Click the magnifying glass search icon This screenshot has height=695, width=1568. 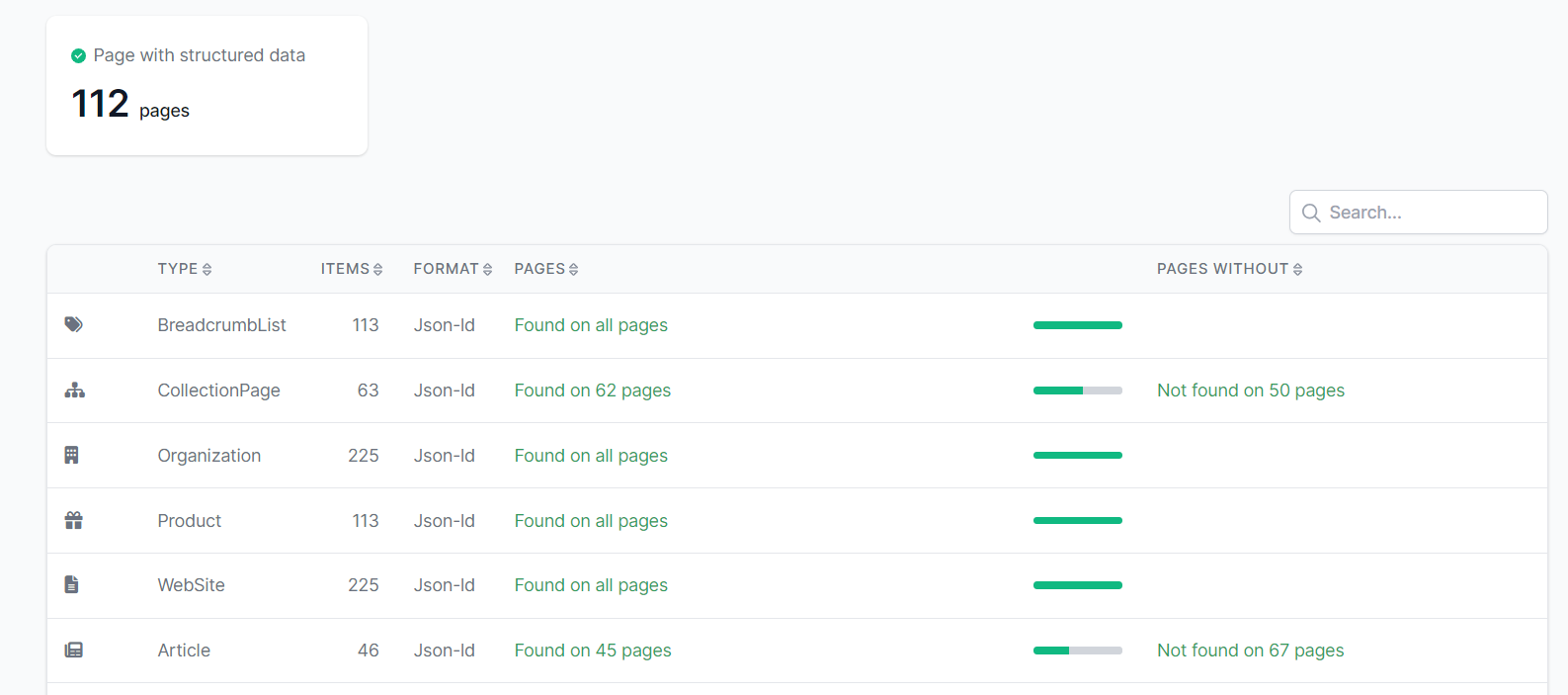1311,213
